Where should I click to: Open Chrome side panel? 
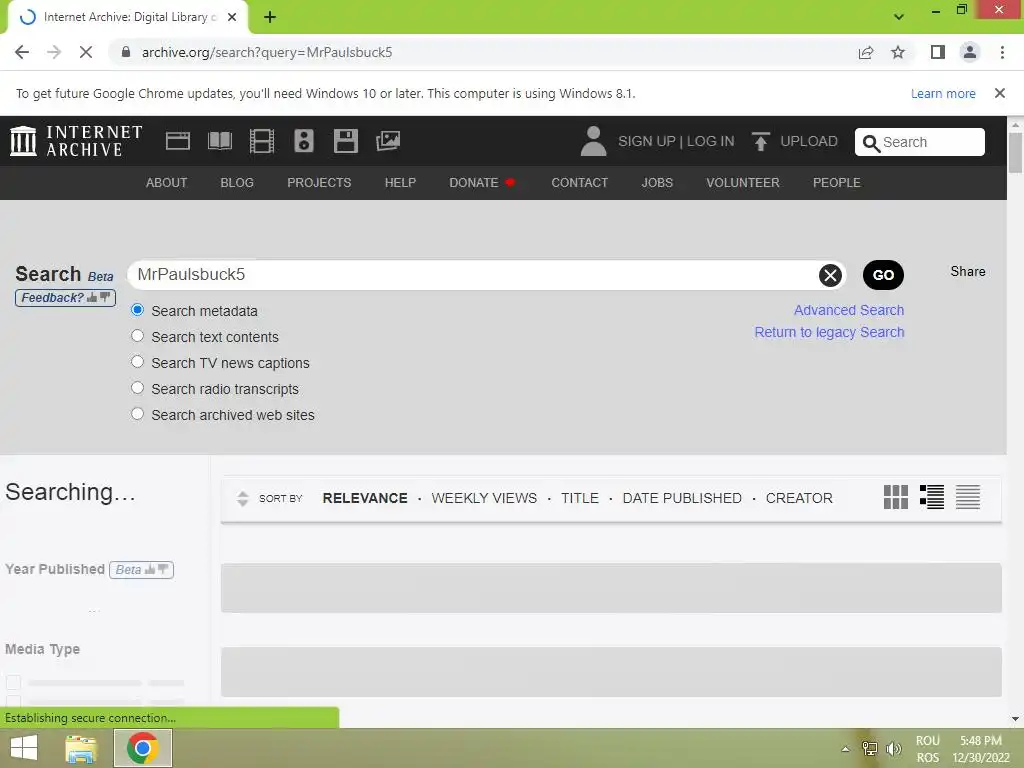938,52
